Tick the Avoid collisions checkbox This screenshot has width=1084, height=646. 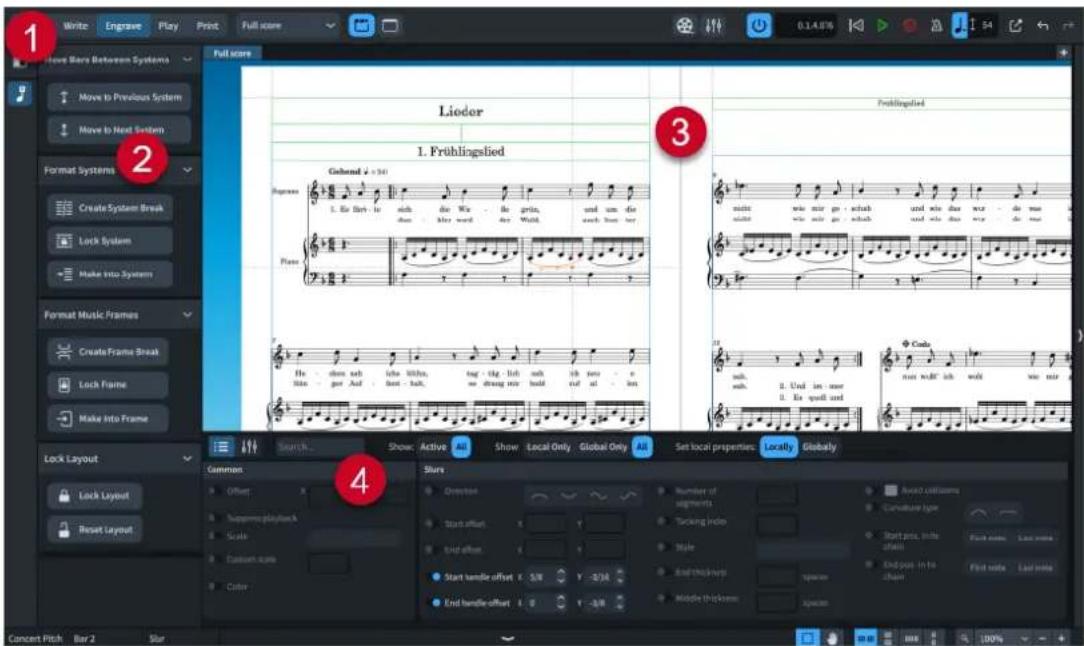point(891,490)
